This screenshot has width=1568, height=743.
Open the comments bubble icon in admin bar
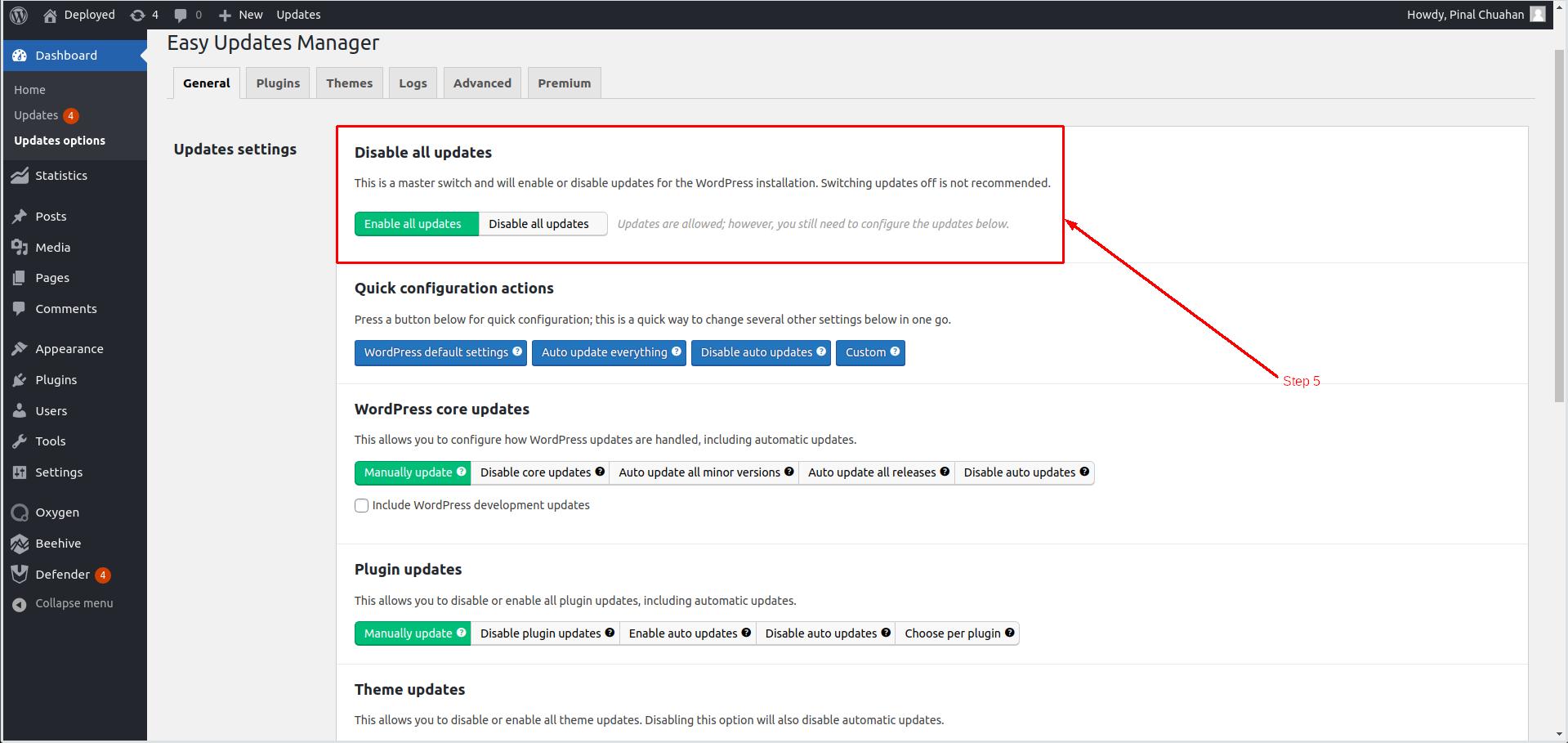[x=181, y=15]
